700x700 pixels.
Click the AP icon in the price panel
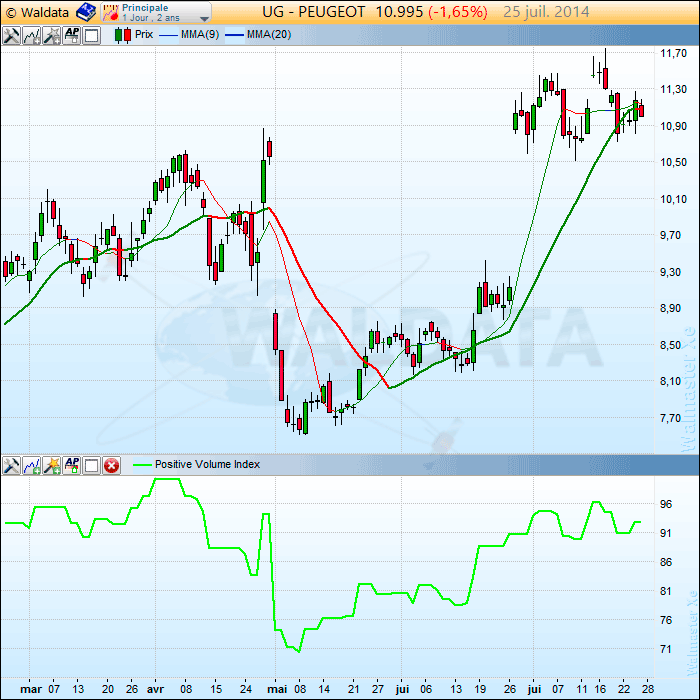tap(72, 35)
